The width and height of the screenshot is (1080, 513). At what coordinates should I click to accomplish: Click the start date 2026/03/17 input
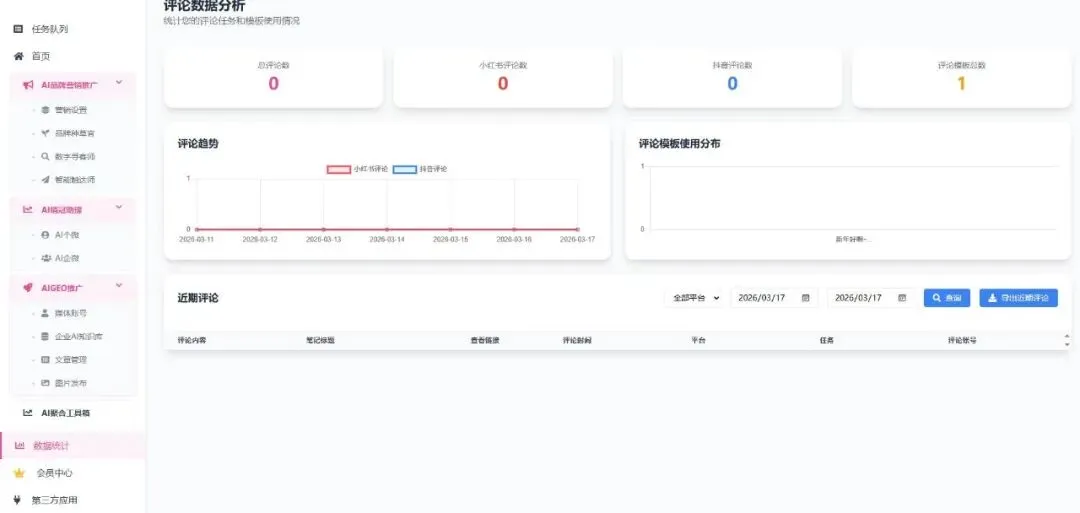coord(774,298)
